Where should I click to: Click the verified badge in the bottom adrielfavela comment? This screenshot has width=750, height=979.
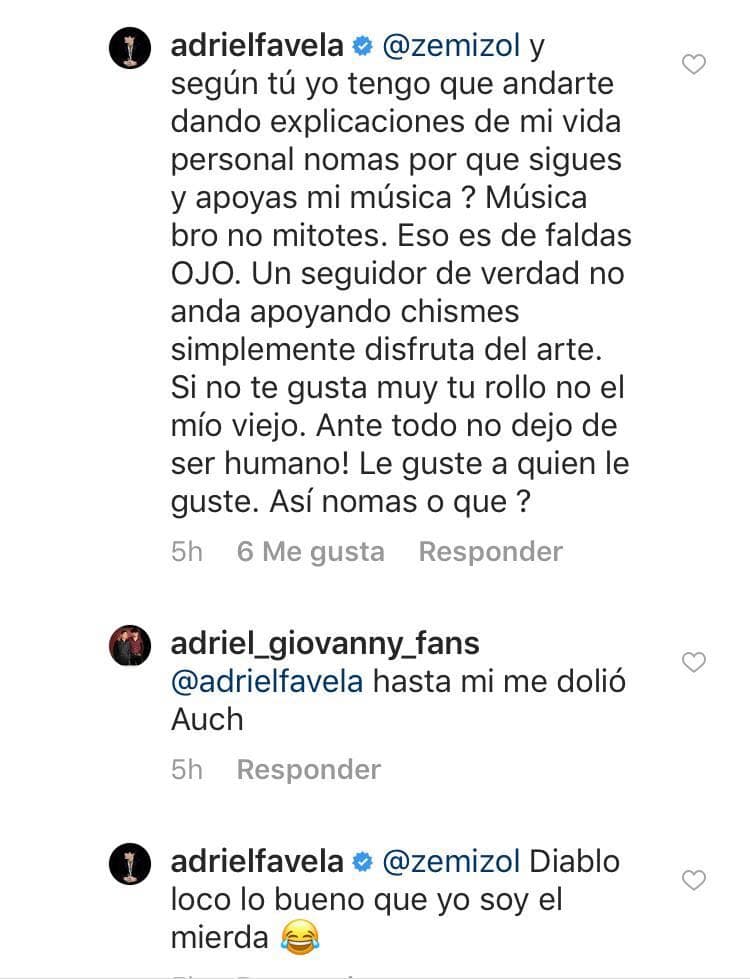[x=361, y=860]
